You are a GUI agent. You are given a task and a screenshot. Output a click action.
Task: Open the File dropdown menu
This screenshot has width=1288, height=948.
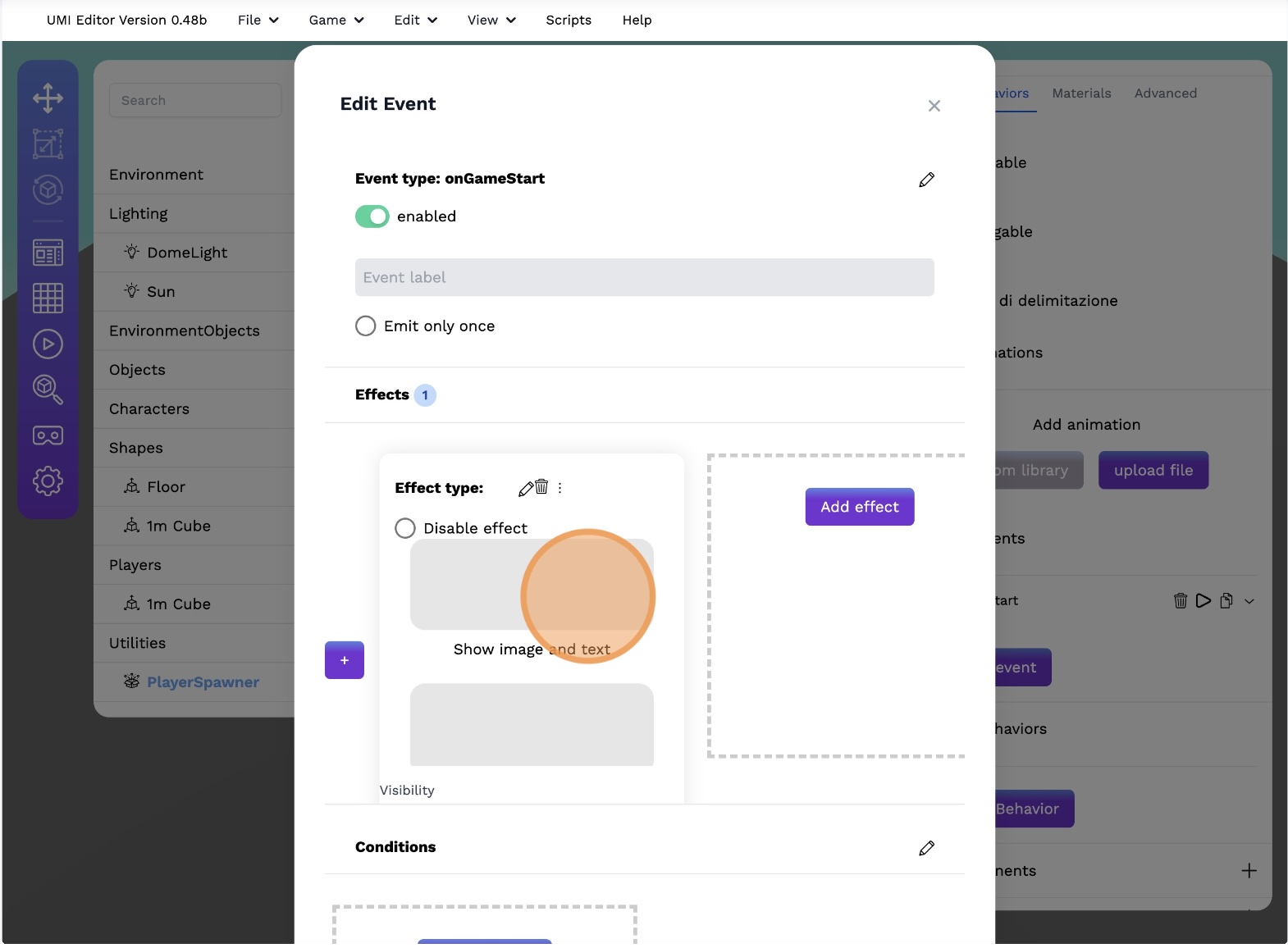coord(258,20)
